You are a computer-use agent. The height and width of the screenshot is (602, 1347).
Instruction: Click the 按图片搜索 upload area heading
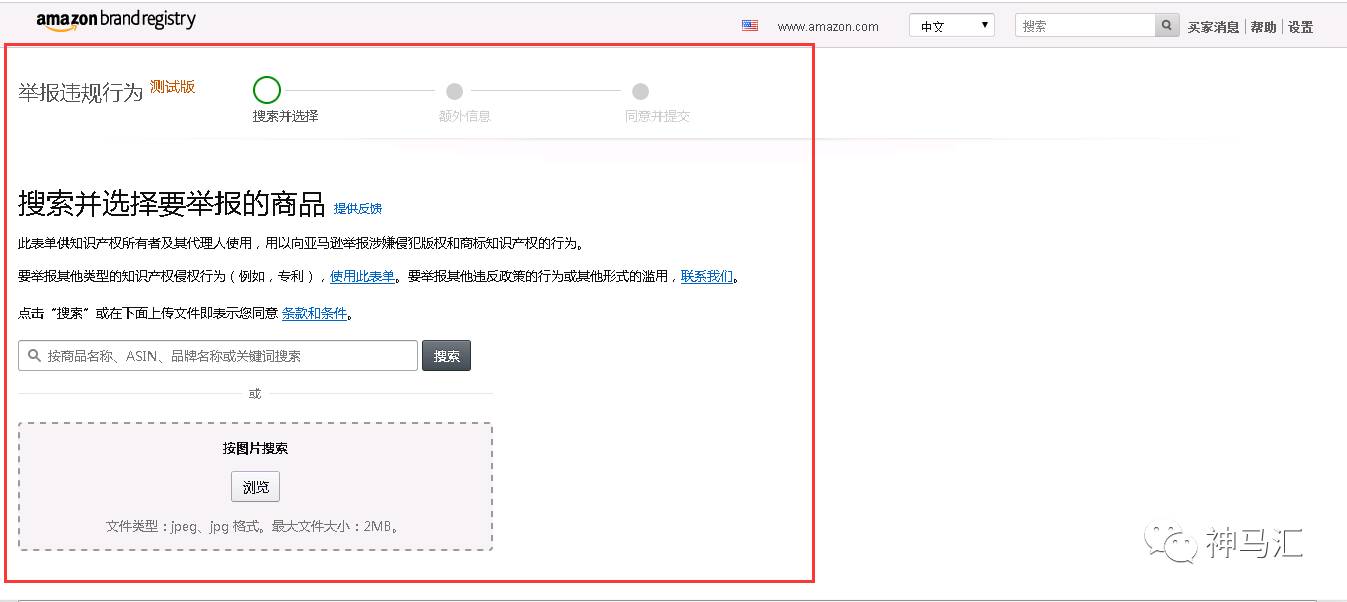click(255, 448)
